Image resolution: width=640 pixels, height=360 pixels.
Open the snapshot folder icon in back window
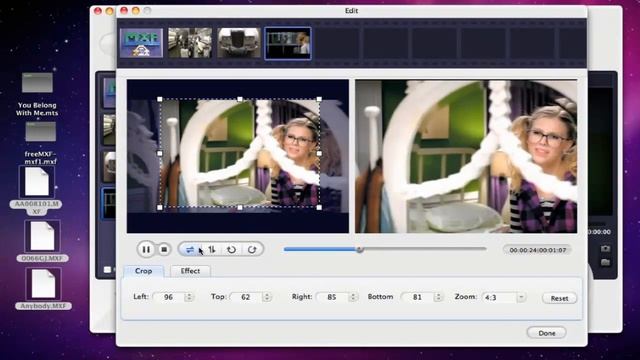coord(605,262)
